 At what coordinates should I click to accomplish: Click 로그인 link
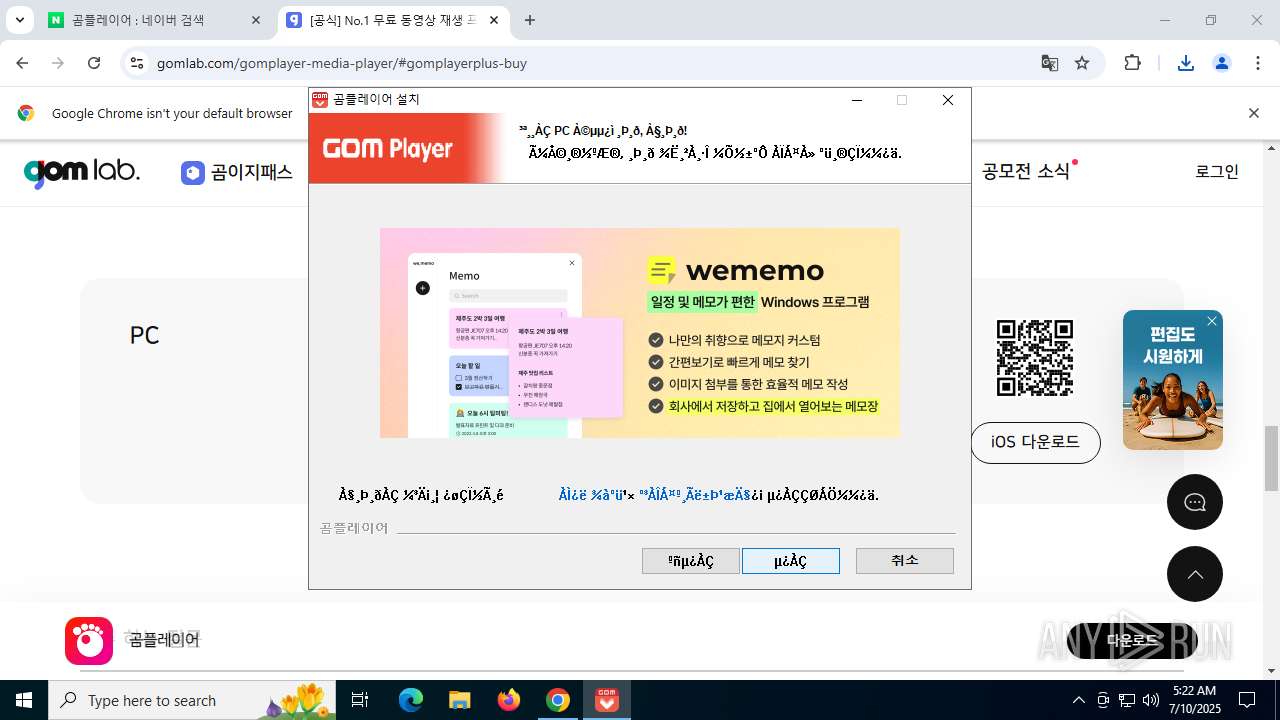point(1217,171)
